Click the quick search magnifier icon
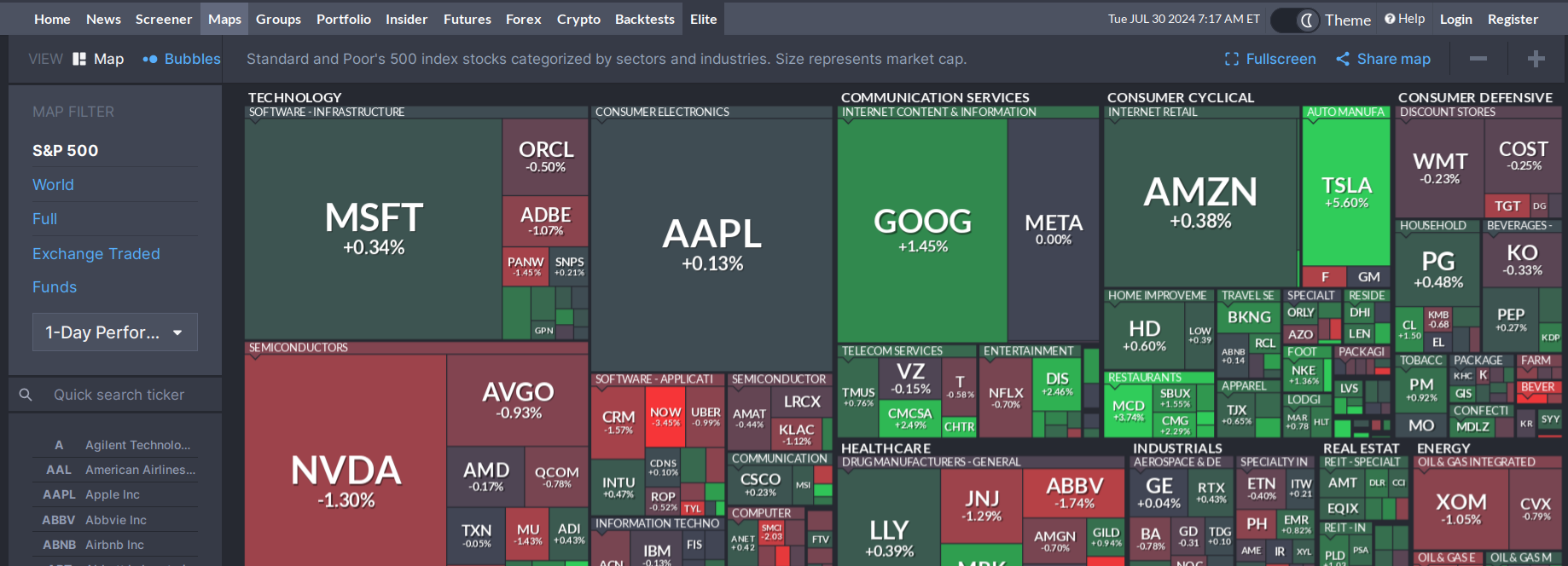This screenshot has height=566, width=1568. pyautogui.click(x=26, y=395)
